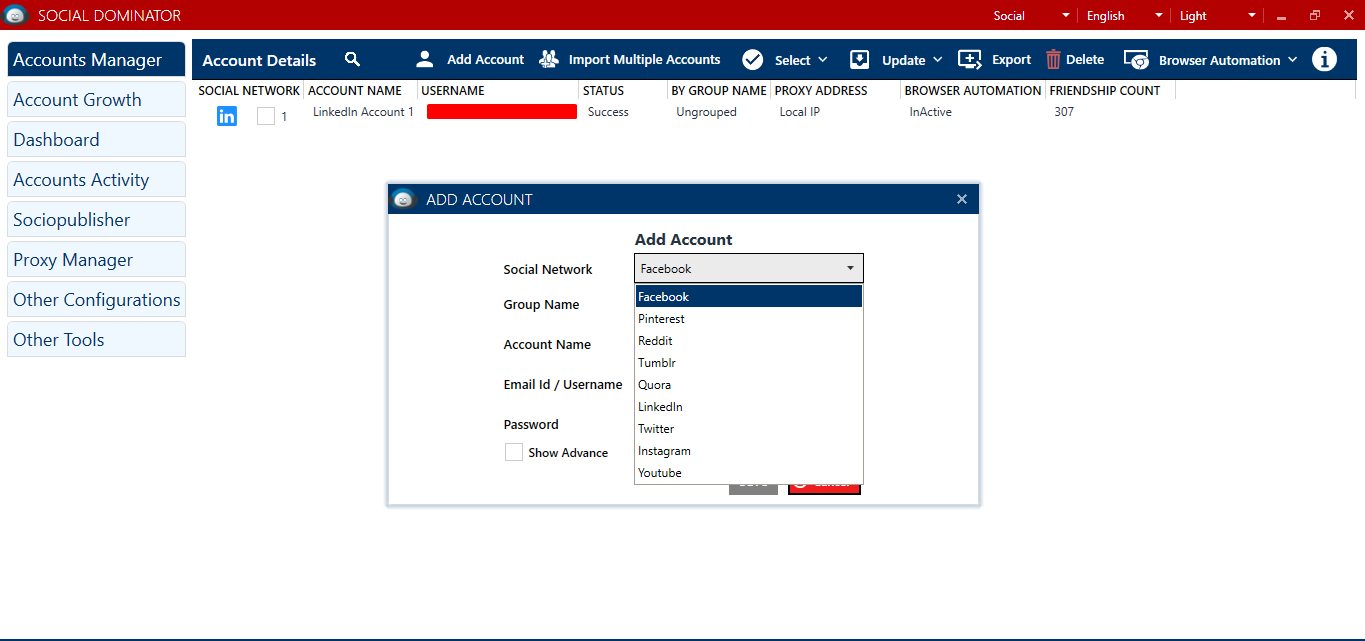Open the English language dropdown
1365x641 pixels.
(1125, 15)
